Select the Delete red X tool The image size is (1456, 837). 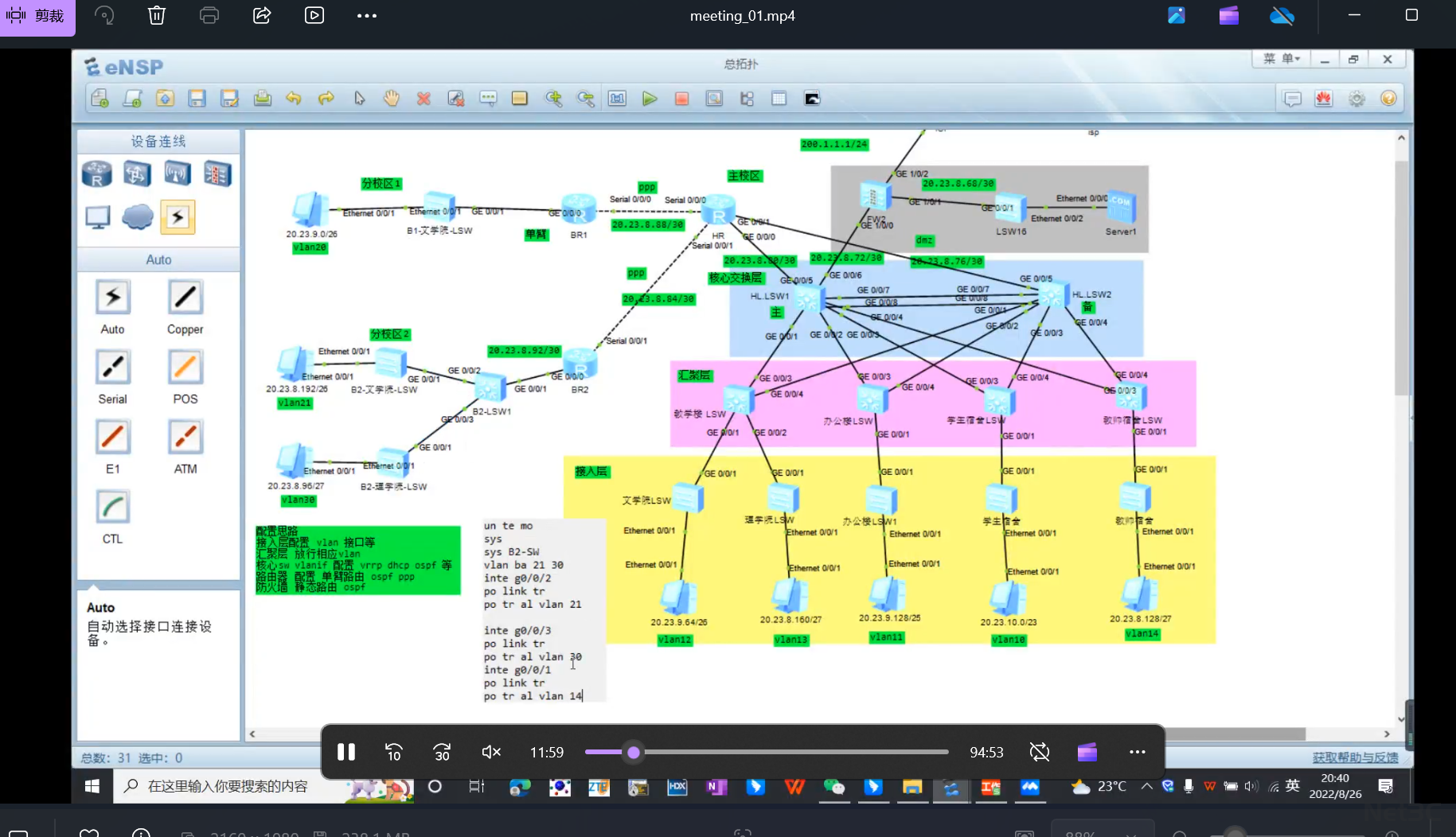click(x=424, y=99)
